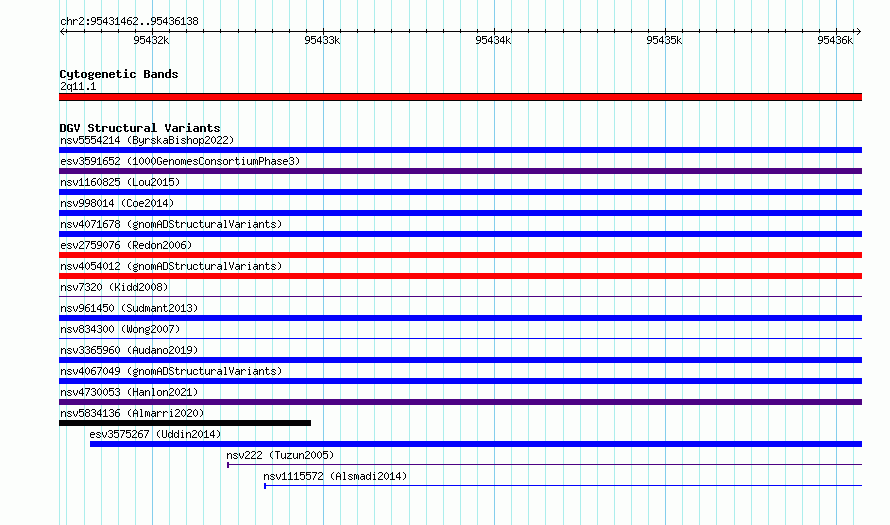Click nsv4054012 (gnomADStructuralVariants) label
The image size is (890, 525).
tap(171, 266)
